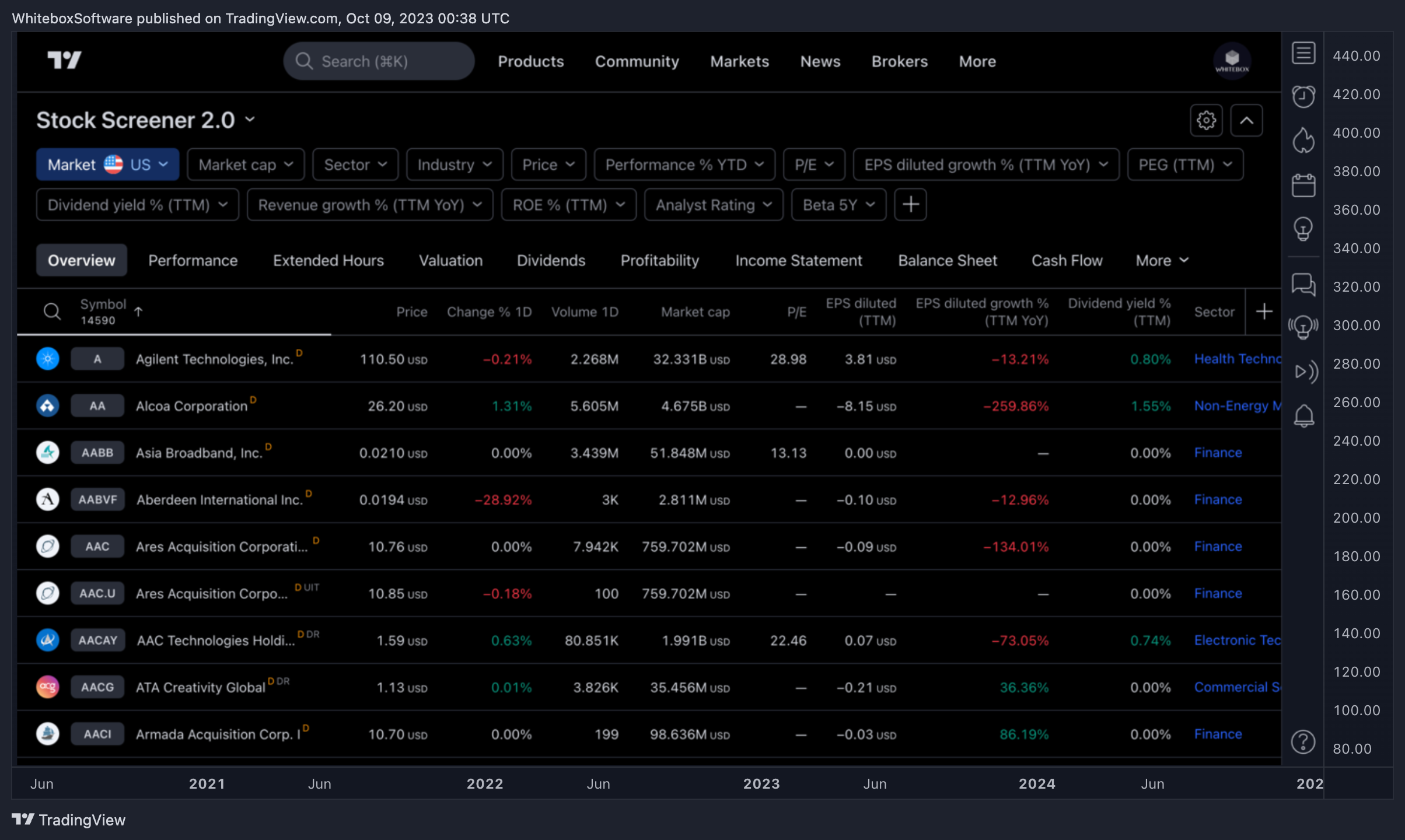Click the ATA Creativity Global logo icon
The height and width of the screenshot is (840, 1405).
[x=48, y=687]
